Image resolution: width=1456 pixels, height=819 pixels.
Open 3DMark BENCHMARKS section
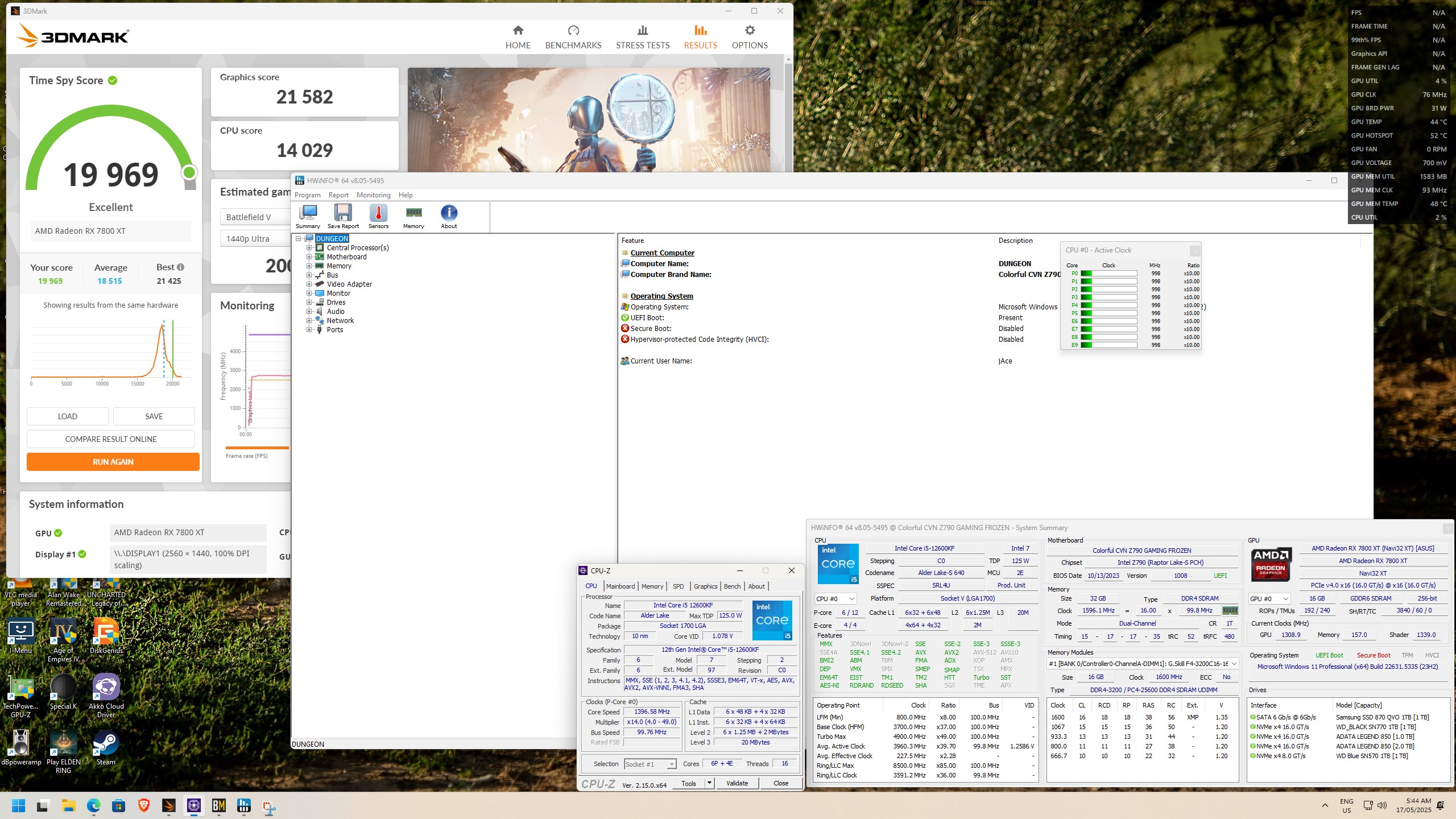[573, 38]
